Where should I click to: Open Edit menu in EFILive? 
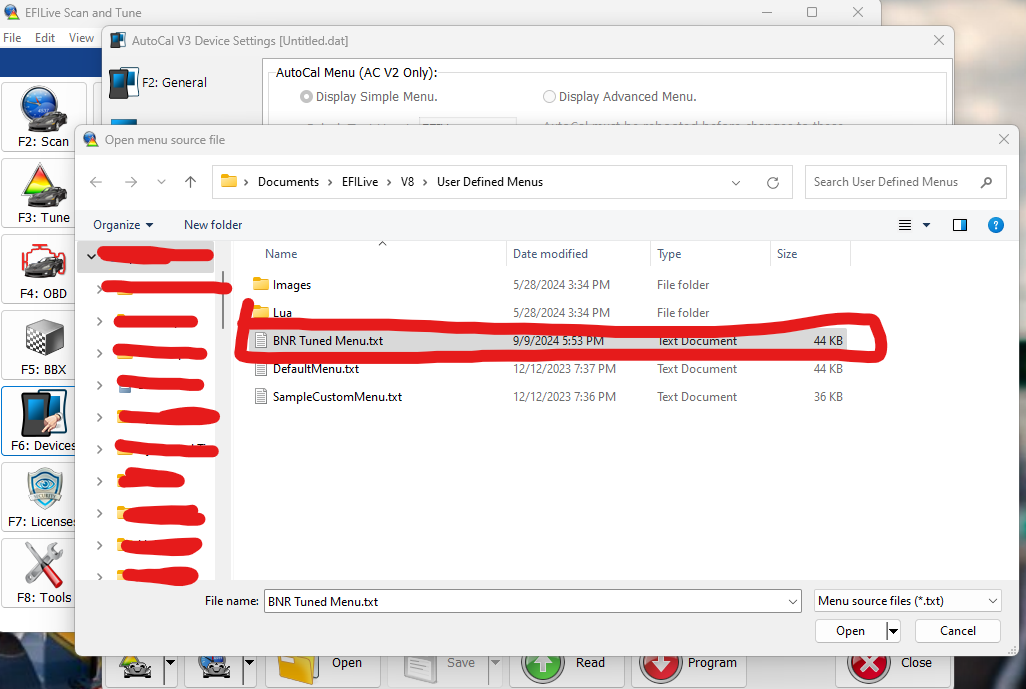coord(44,38)
